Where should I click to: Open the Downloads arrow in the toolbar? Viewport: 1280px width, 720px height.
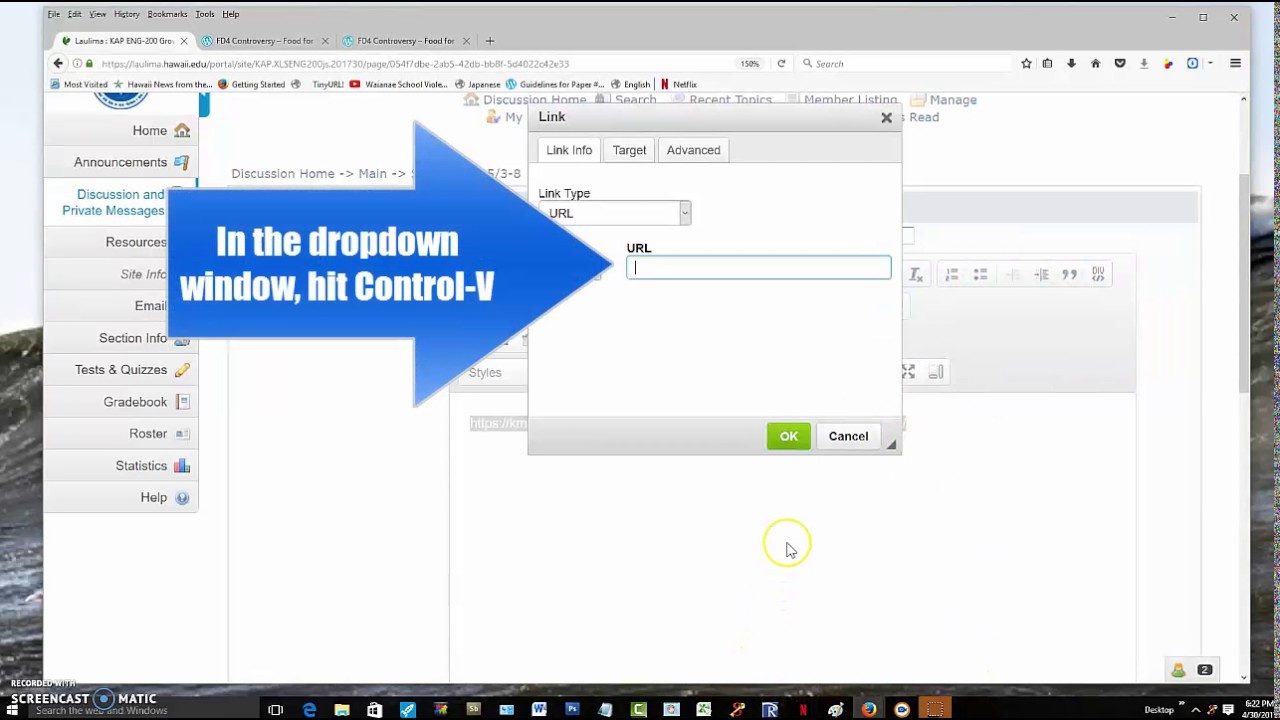[1071, 63]
